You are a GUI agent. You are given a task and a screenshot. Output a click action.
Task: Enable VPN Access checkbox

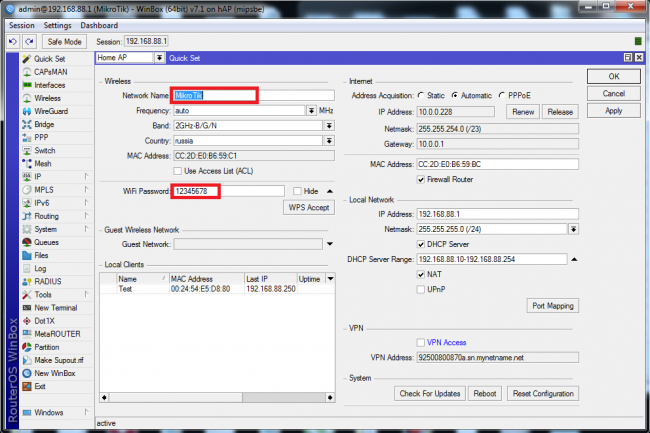click(421, 342)
